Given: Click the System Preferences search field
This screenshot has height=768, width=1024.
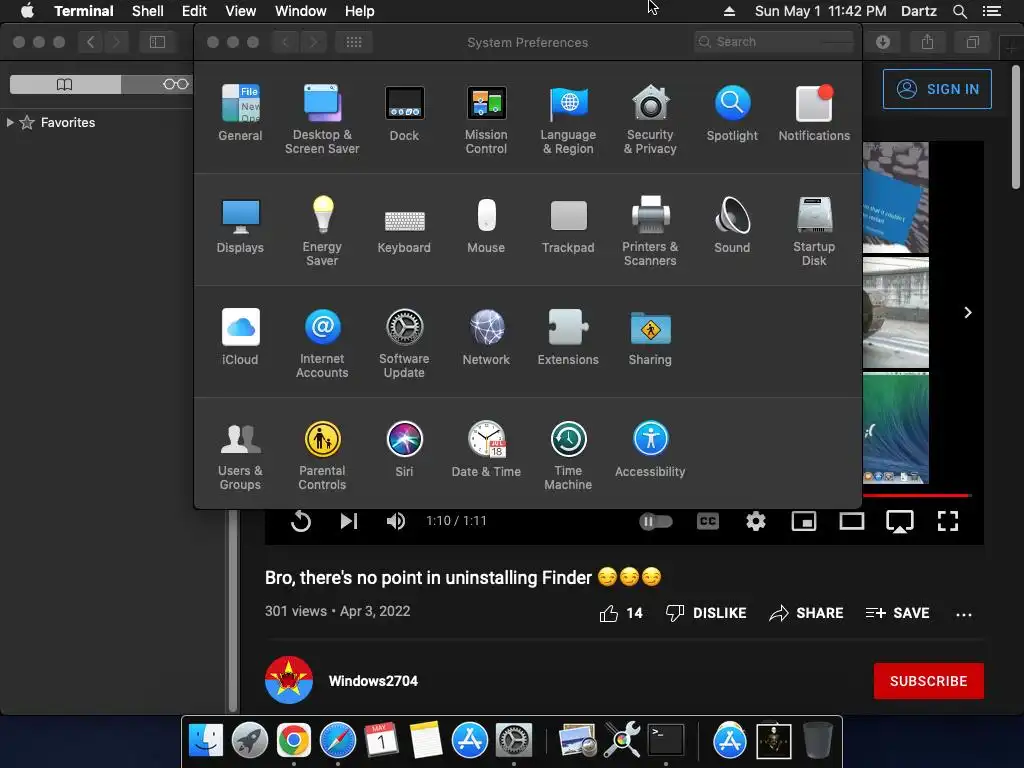Looking at the screenshot, I should coord(774,42).
